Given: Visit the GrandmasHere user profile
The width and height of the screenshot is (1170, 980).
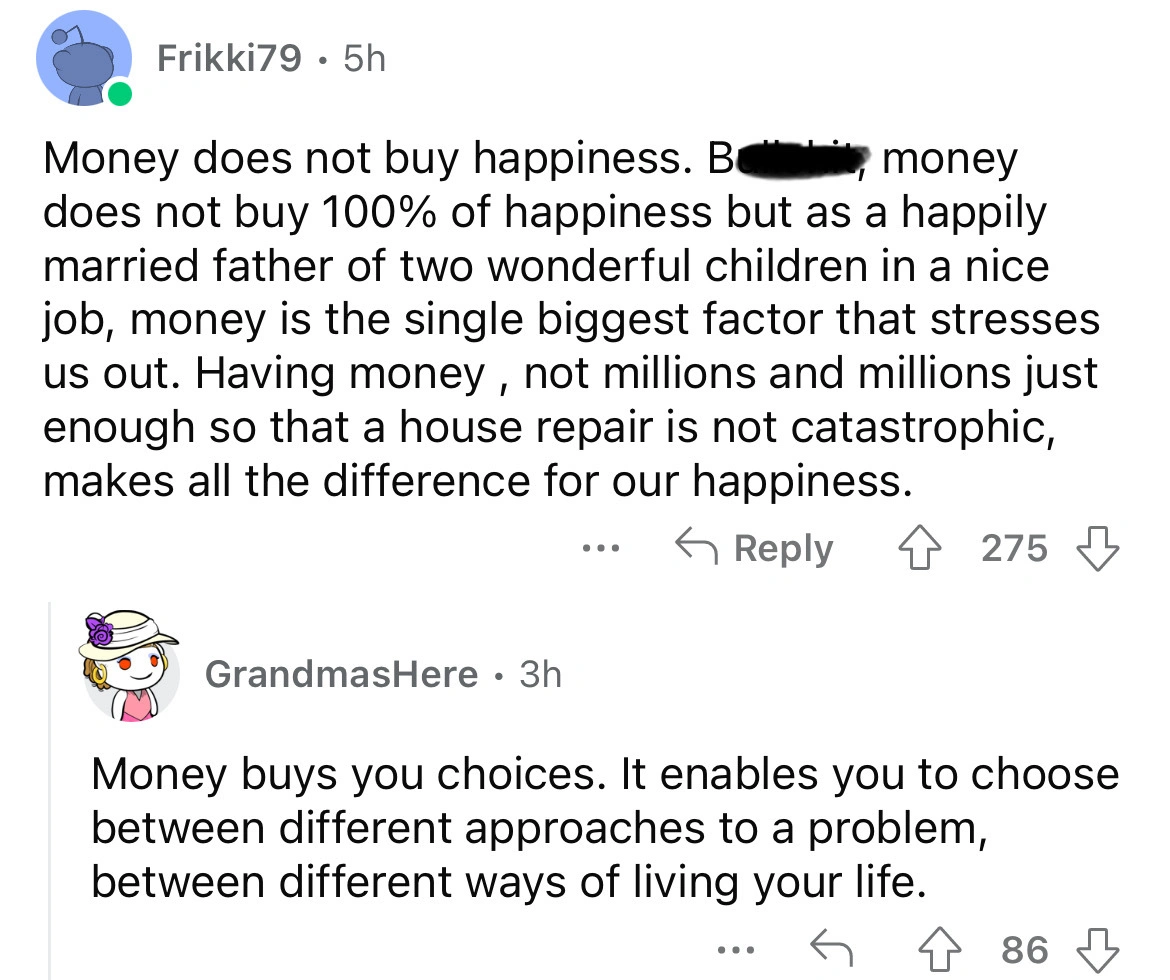Looking at the screenshot, I should tap(340, 674).
